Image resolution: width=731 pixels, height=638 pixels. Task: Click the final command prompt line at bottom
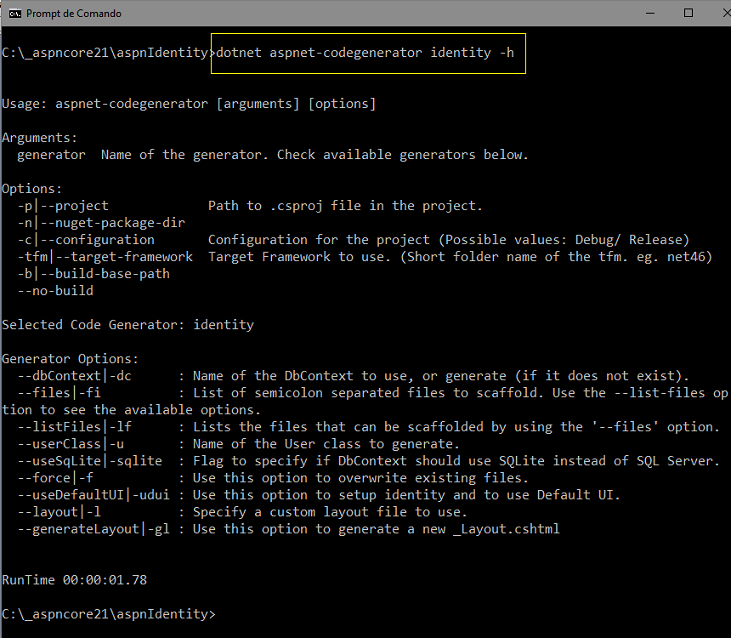click(x=109, y=613)
